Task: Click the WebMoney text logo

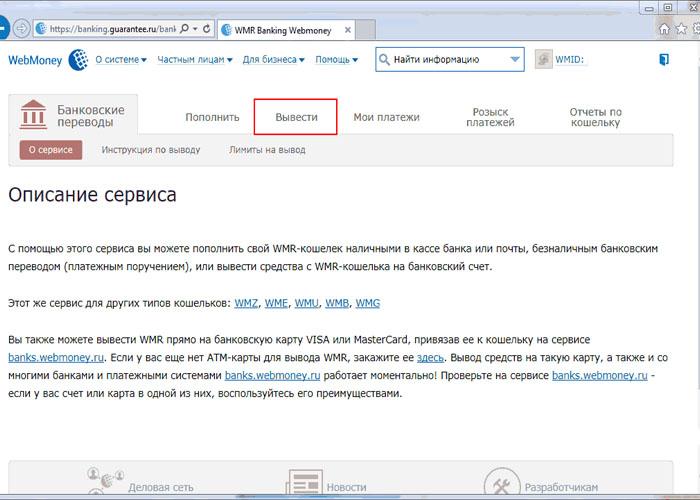Action: tap(35, 60)
